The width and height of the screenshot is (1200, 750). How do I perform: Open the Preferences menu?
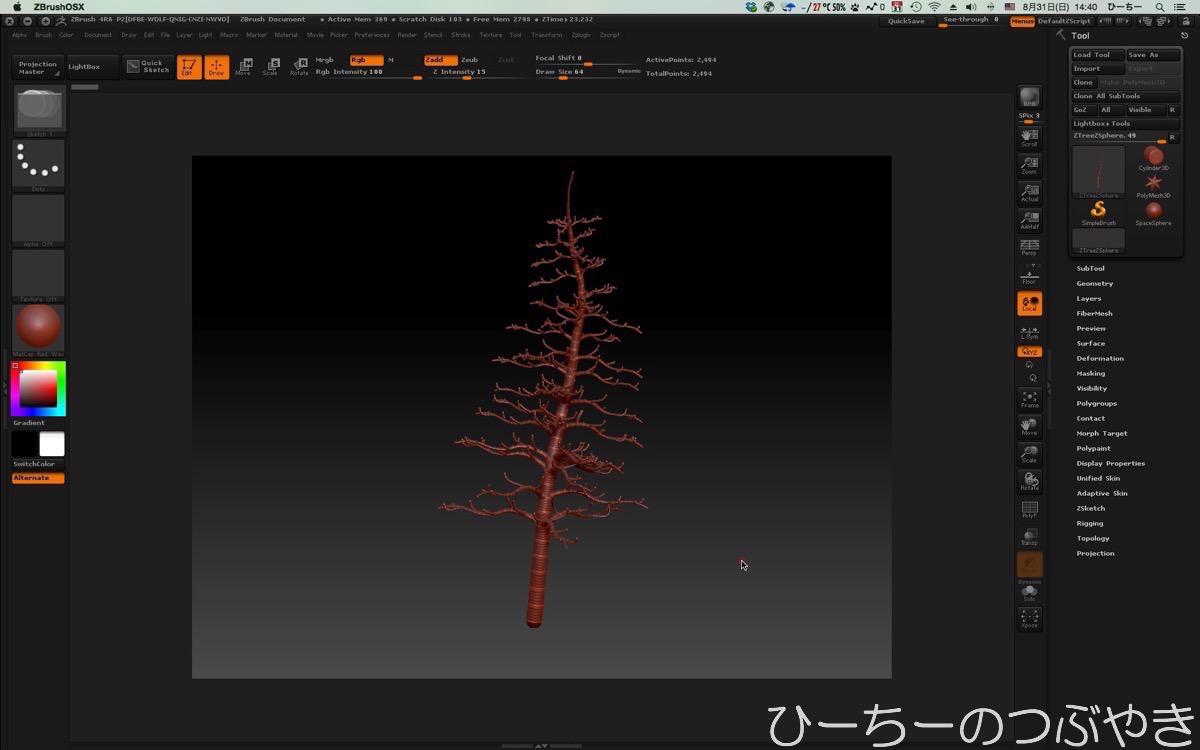click(x=371, y=35)
